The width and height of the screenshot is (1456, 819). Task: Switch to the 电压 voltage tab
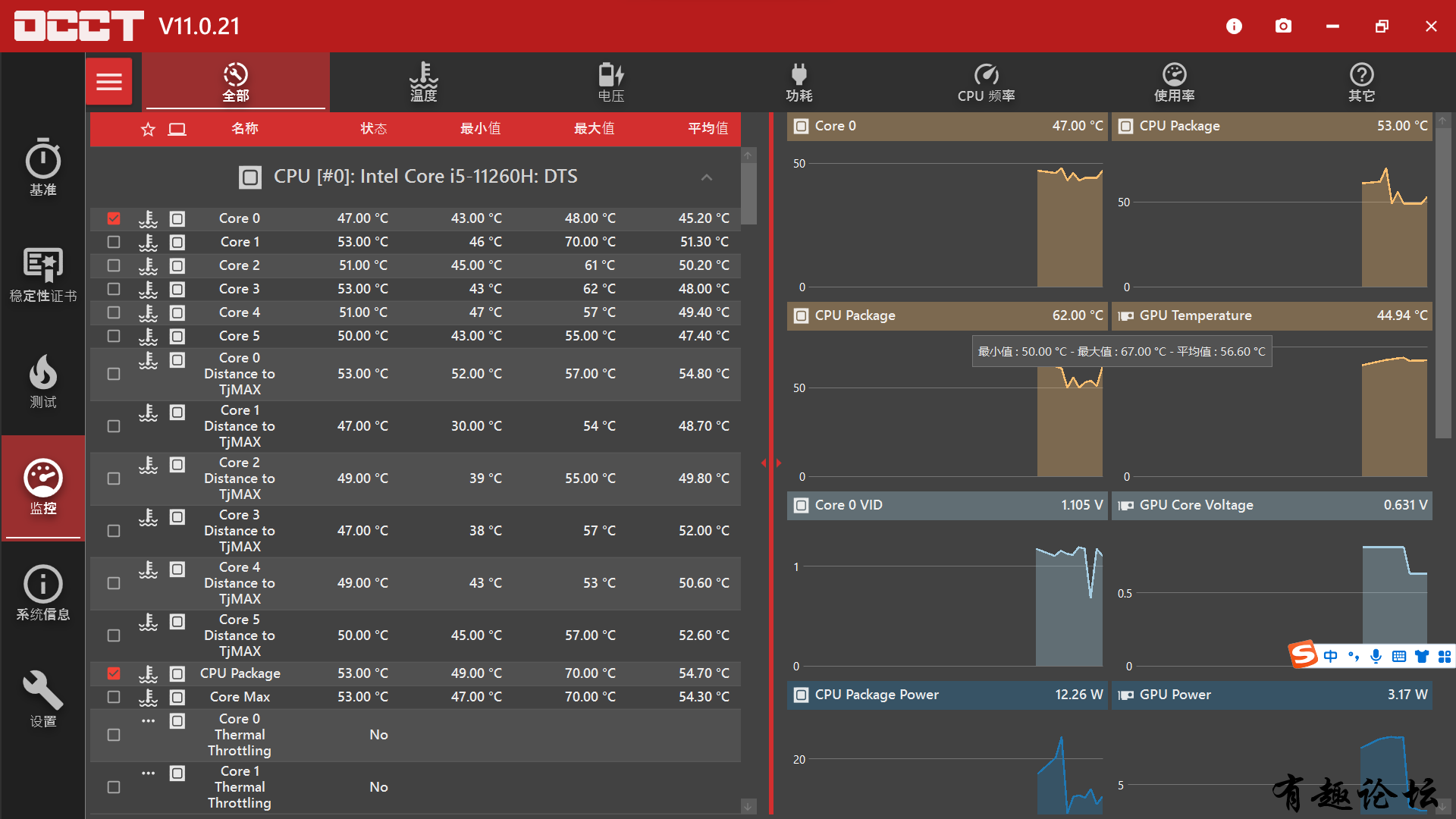click(611, 82)
